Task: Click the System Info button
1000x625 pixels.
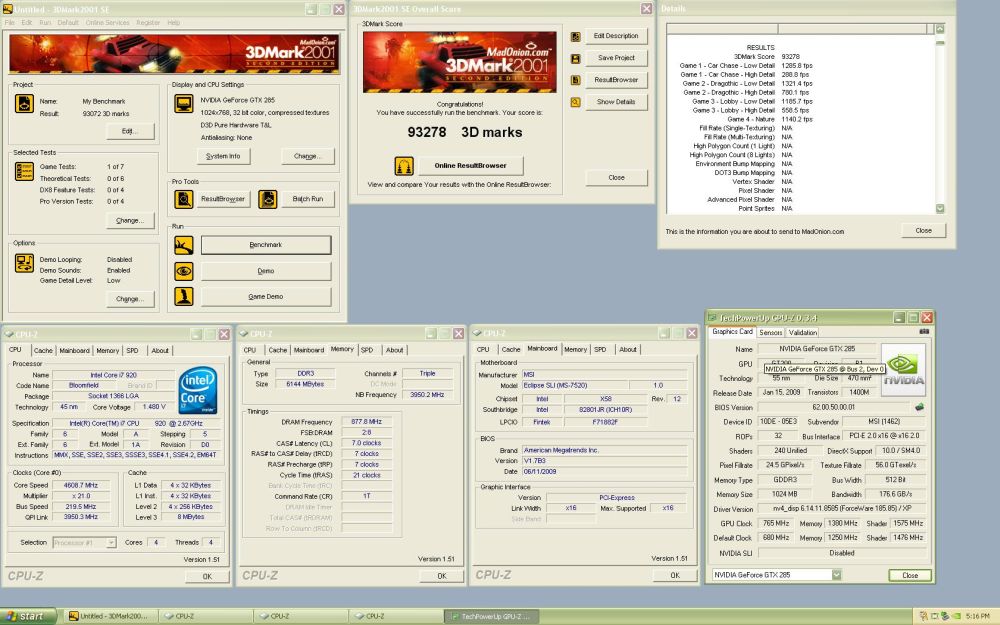Action: (x=223, y=156)
